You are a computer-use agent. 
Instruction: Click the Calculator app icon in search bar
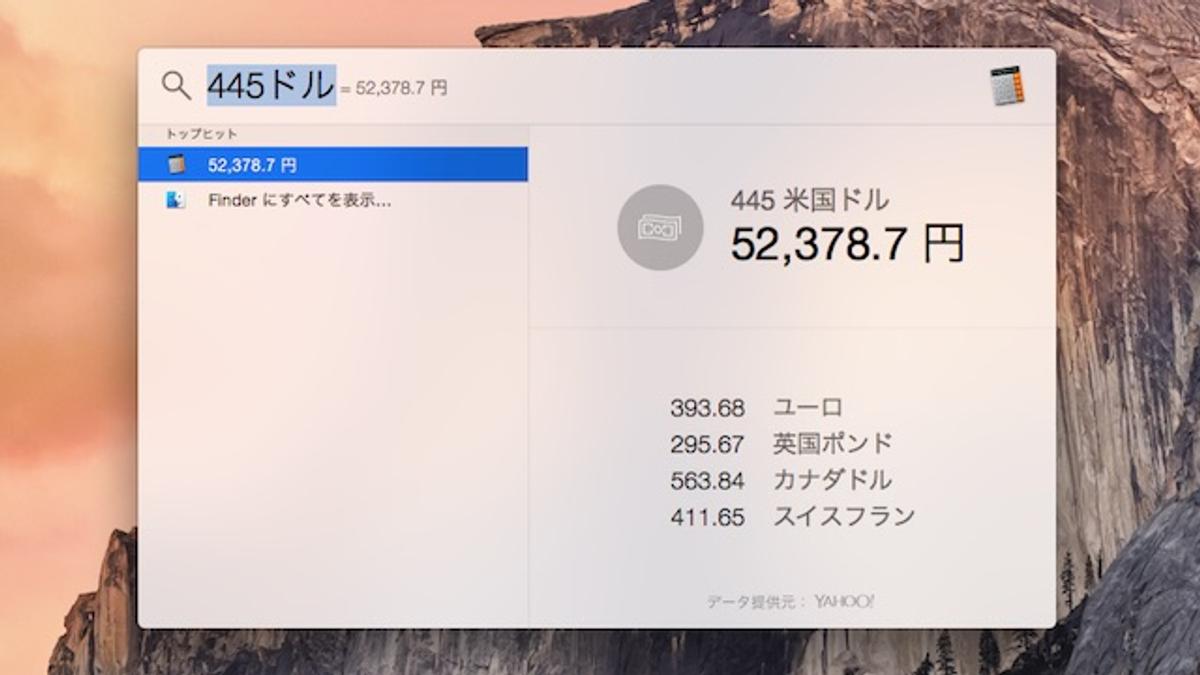coord(1008,86)
